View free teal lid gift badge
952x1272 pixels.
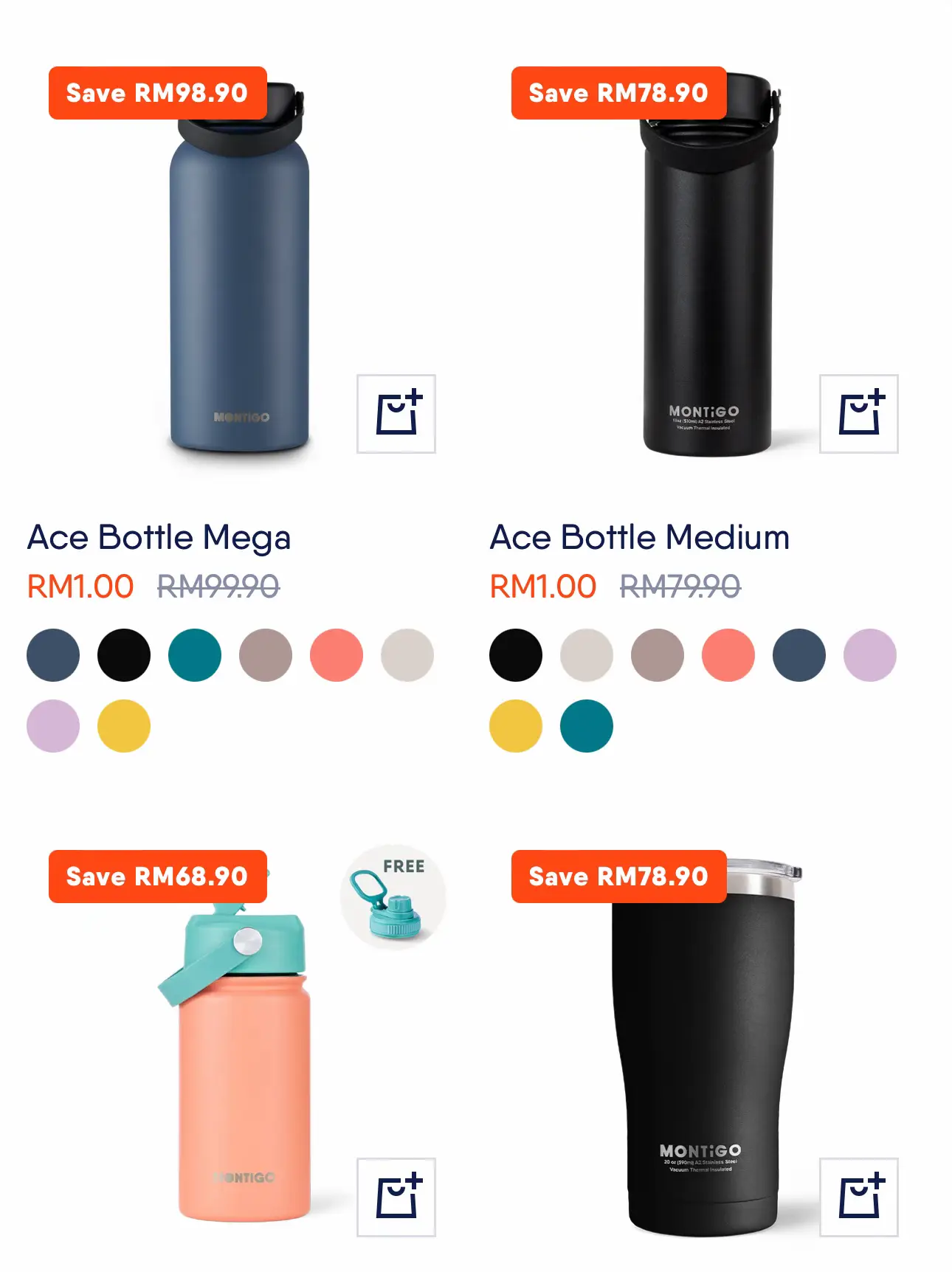[x=393, y=897]
